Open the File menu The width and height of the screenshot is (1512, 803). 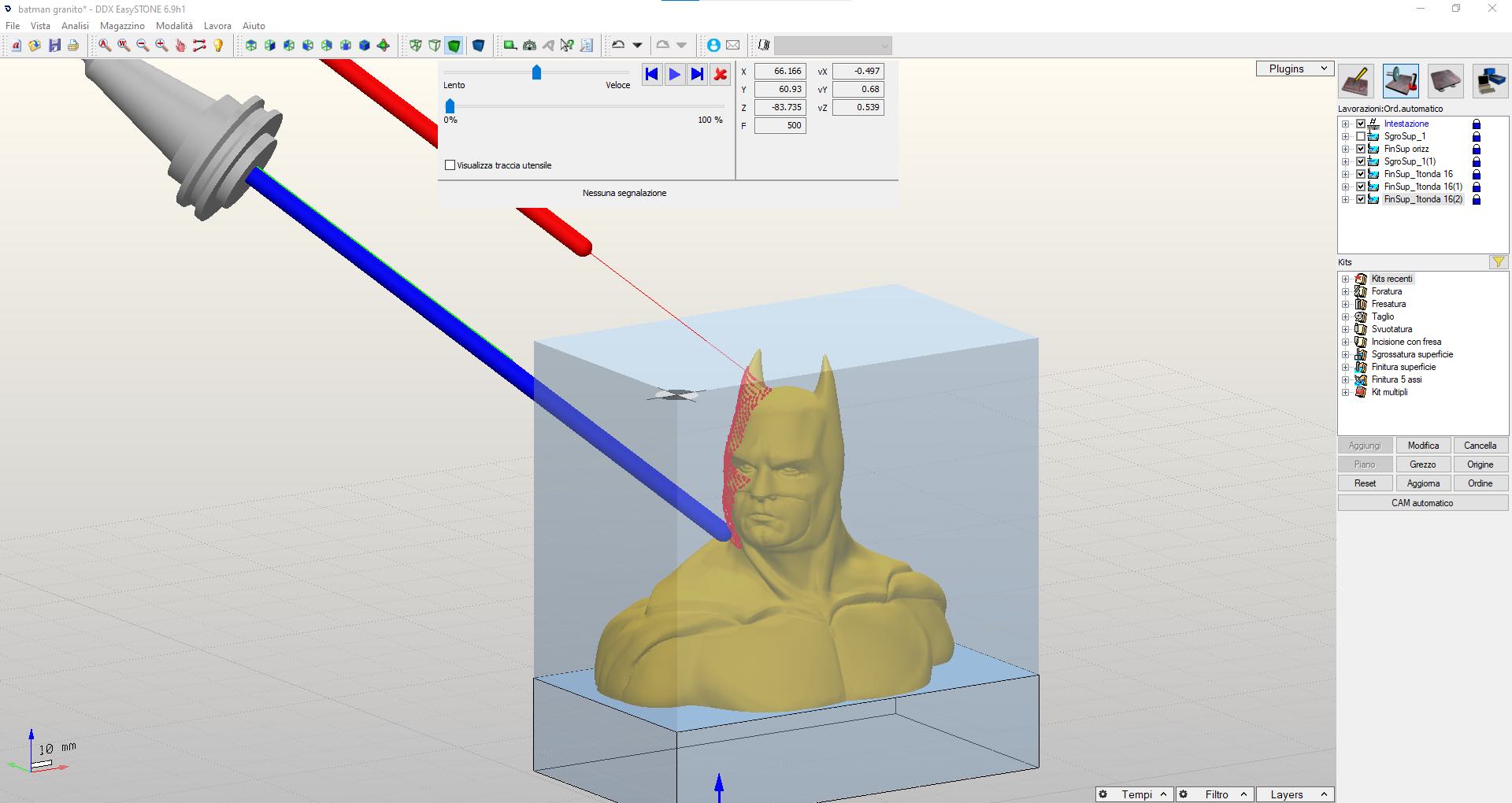coord(13,26)
